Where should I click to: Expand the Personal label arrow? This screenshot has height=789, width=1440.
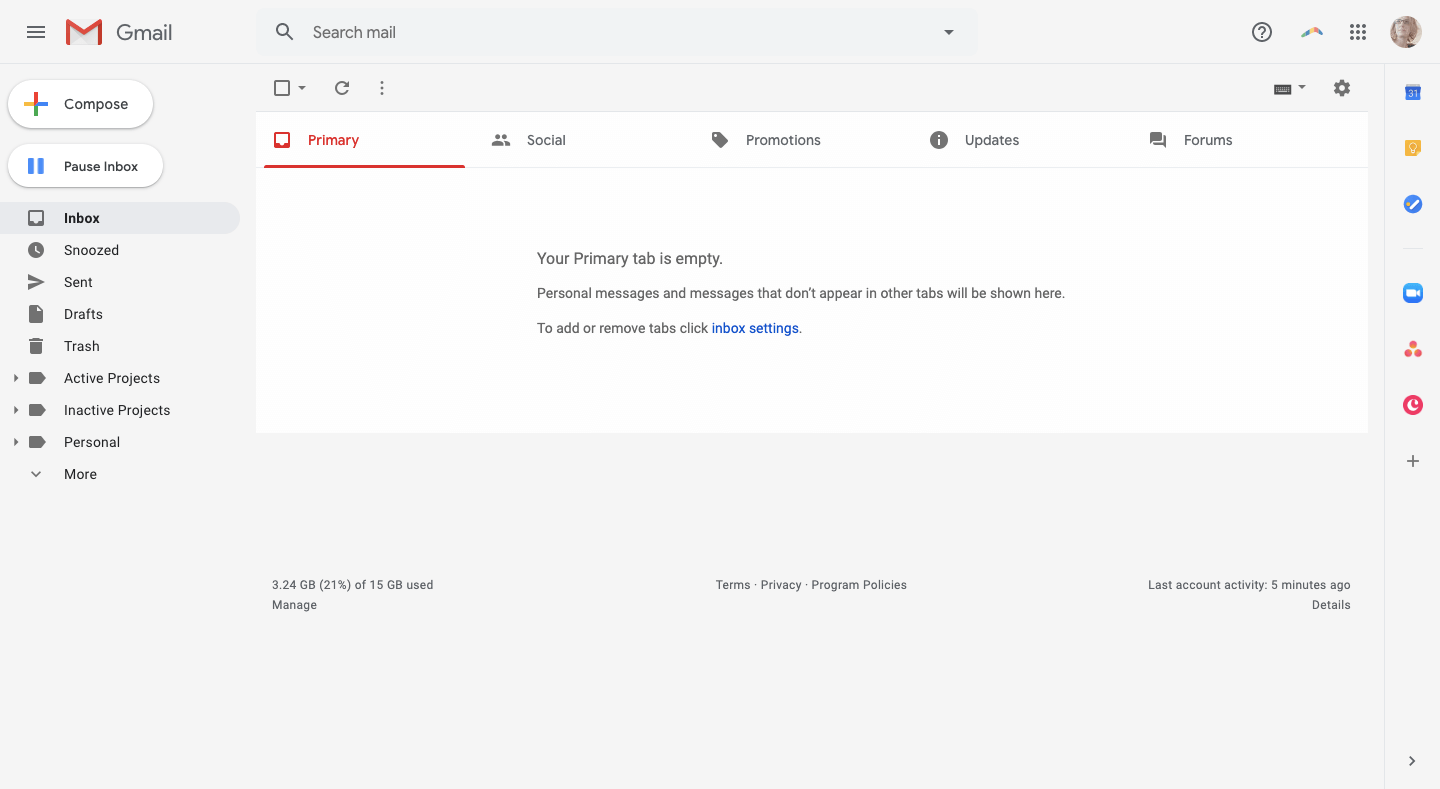point(15,442)
